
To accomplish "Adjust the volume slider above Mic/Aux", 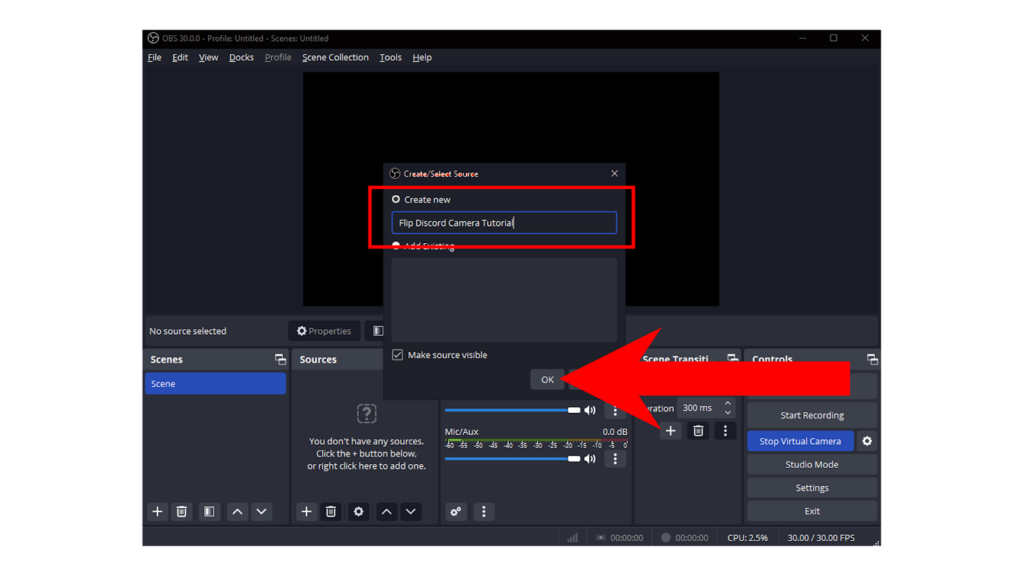I will [x=513, y=410].
